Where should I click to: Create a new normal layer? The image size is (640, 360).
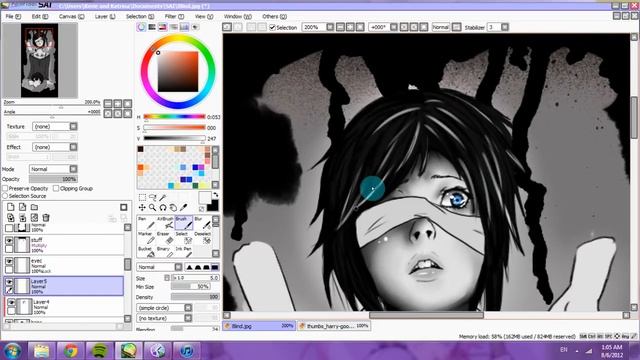11,207
